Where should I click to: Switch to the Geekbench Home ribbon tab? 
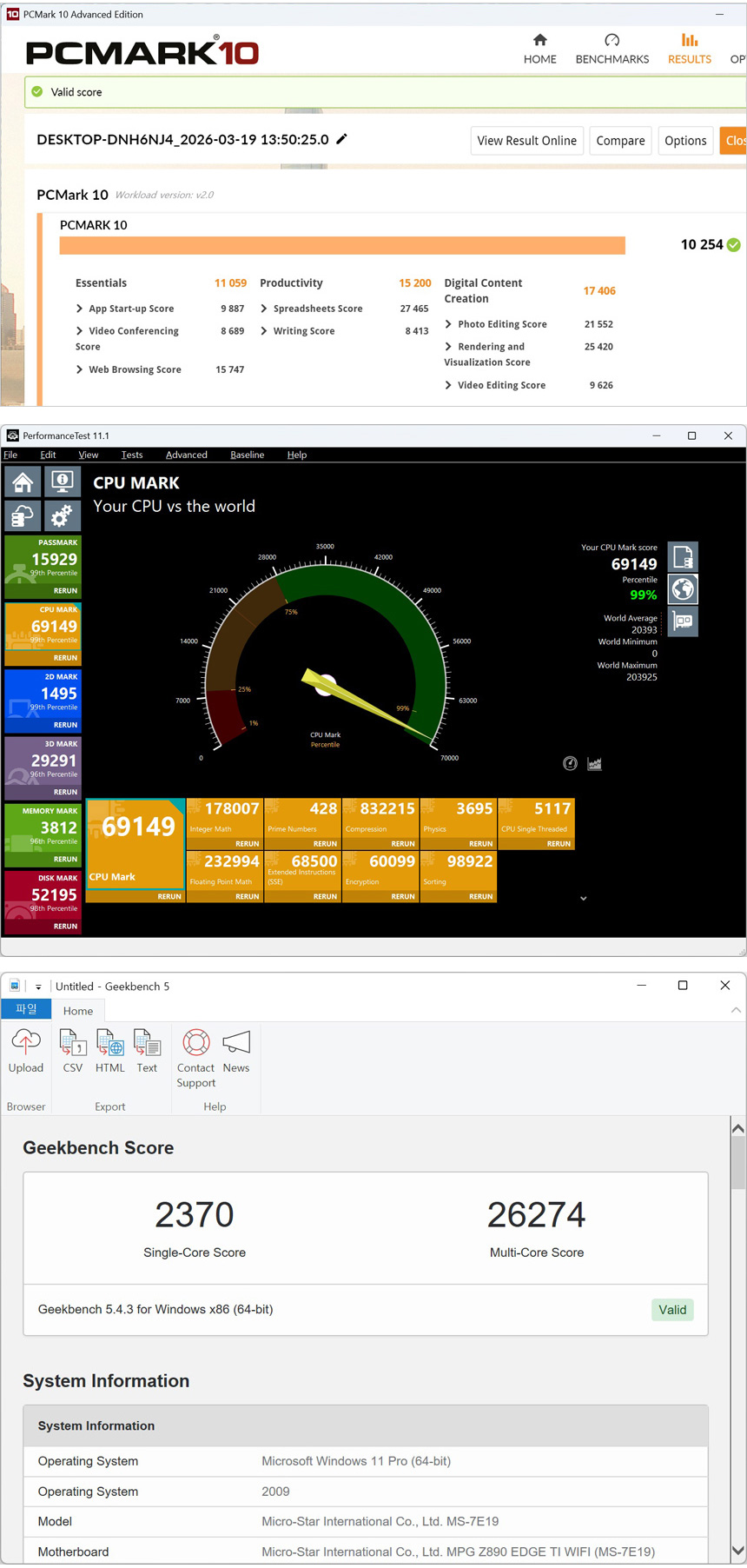tap(78, 1011)
